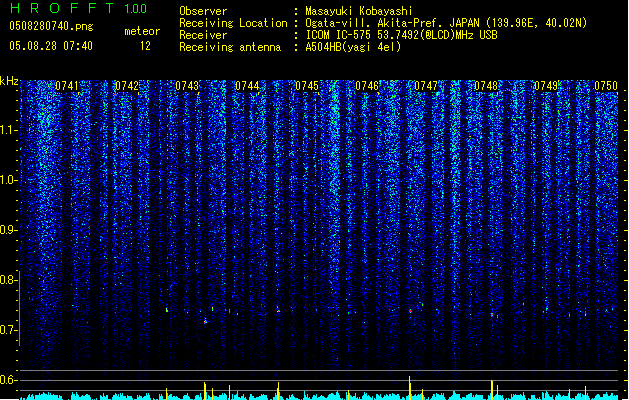Click the Receiving antenna label

click(x=230, y=47)
